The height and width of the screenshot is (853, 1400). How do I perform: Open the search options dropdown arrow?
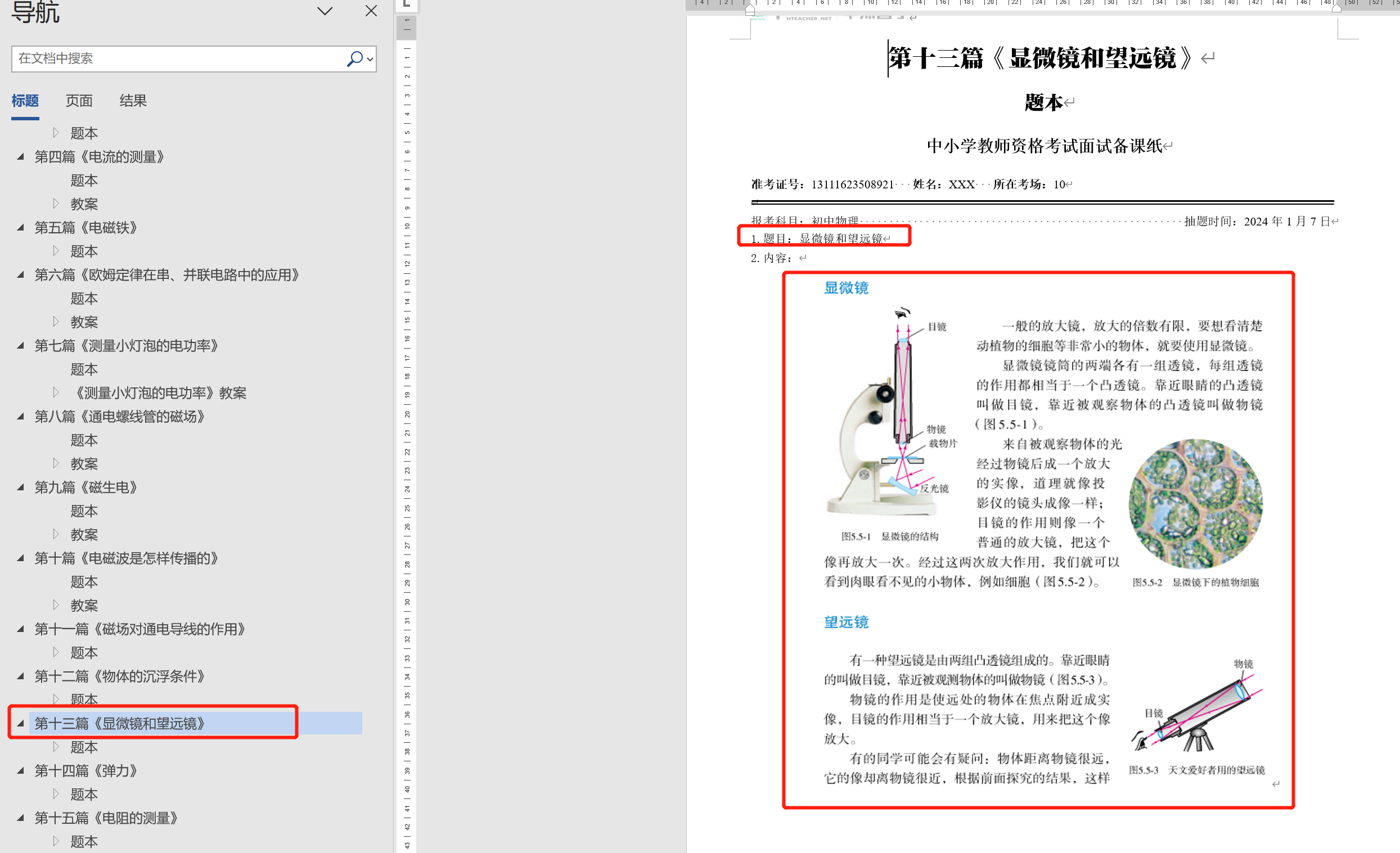coord(370,59)
